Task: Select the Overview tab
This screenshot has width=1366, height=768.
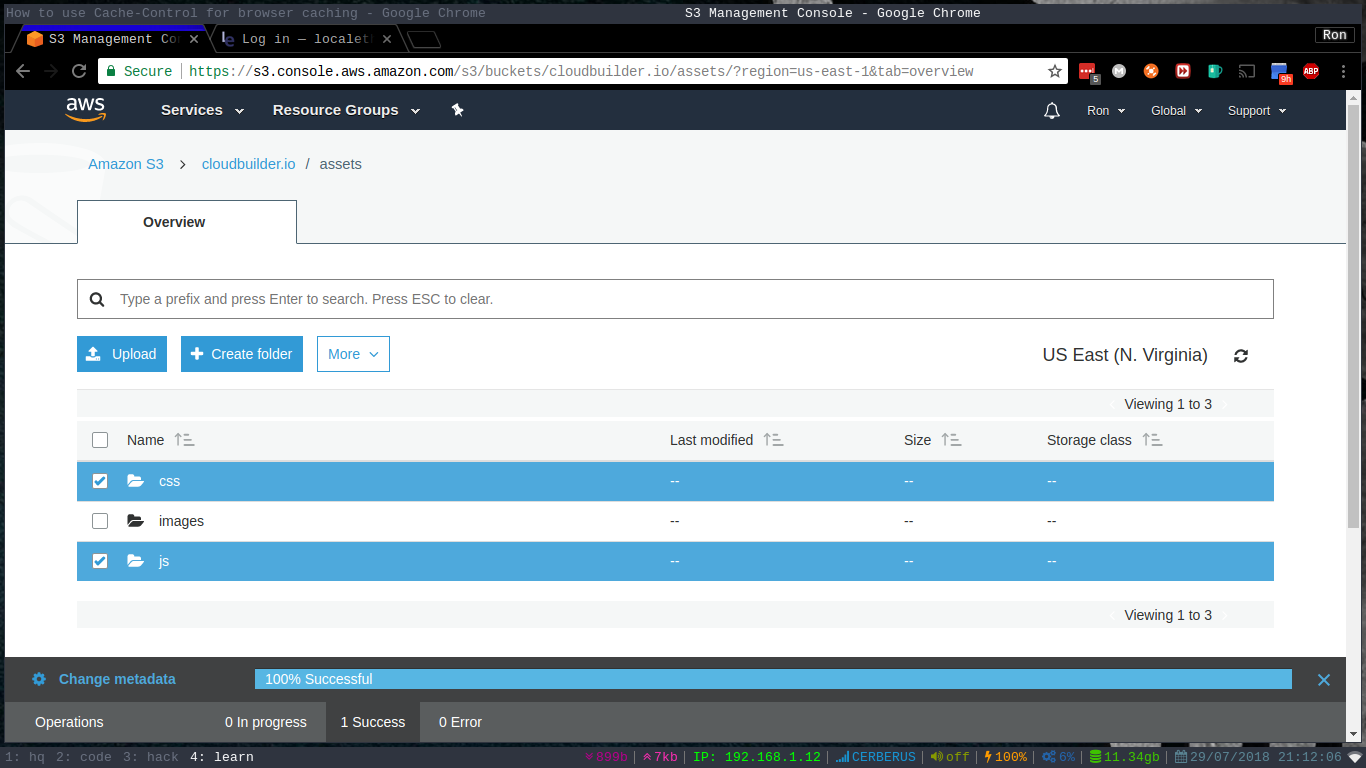Action: pos(174,222)
